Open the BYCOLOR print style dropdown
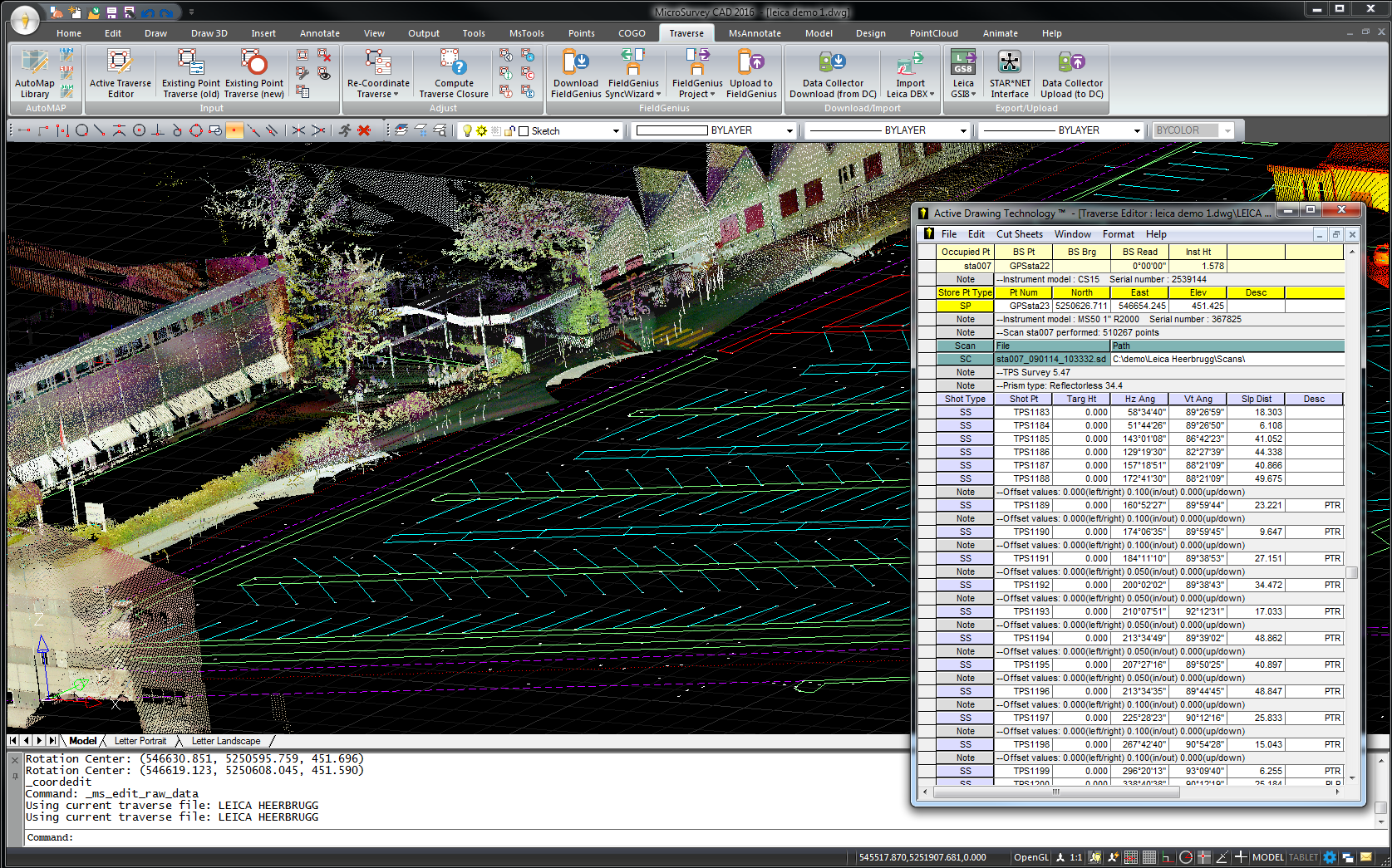Image resolution: width=1392 pixels, height=868 pixels. [1227, 131]
